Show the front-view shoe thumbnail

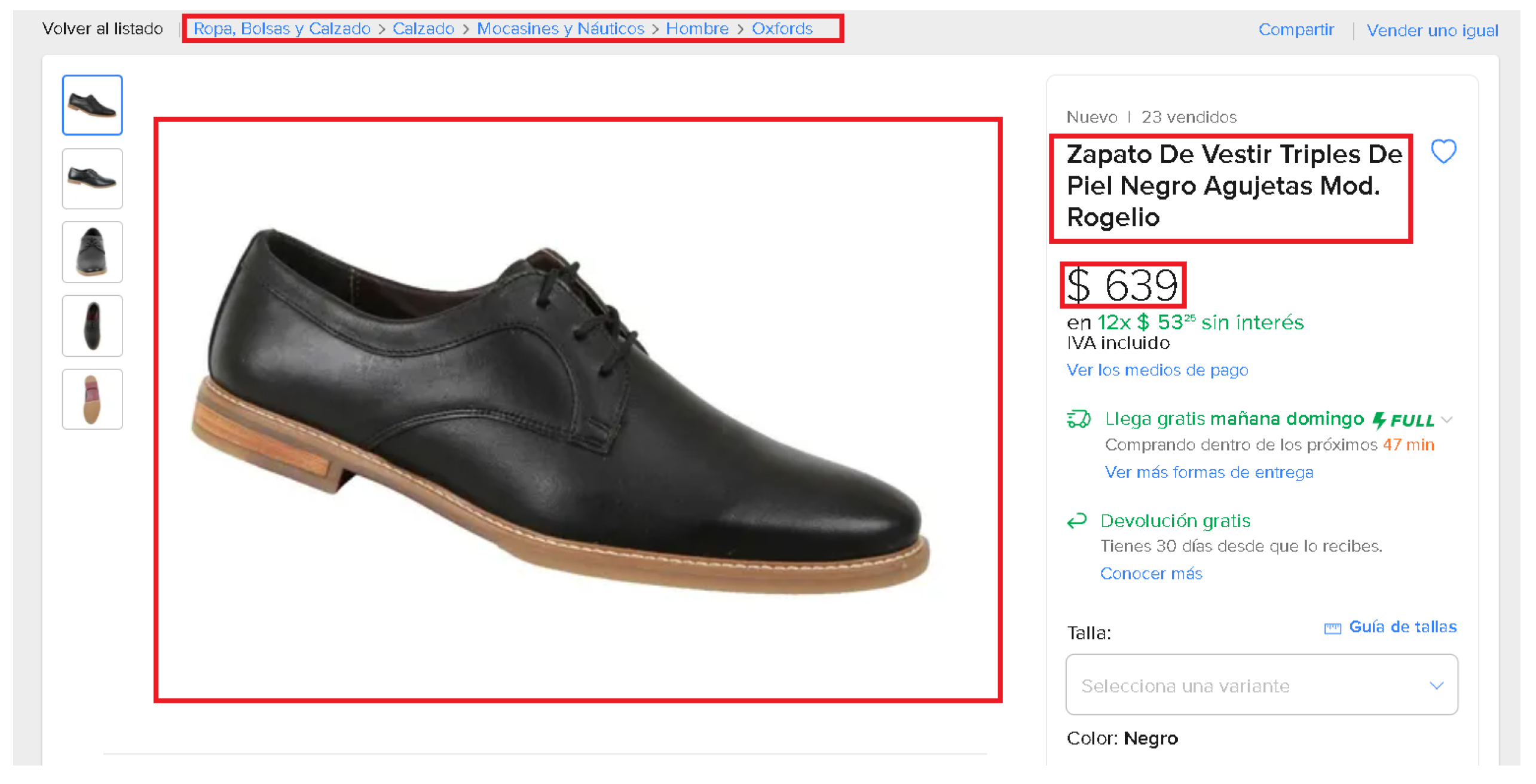[x=92, y=252]
